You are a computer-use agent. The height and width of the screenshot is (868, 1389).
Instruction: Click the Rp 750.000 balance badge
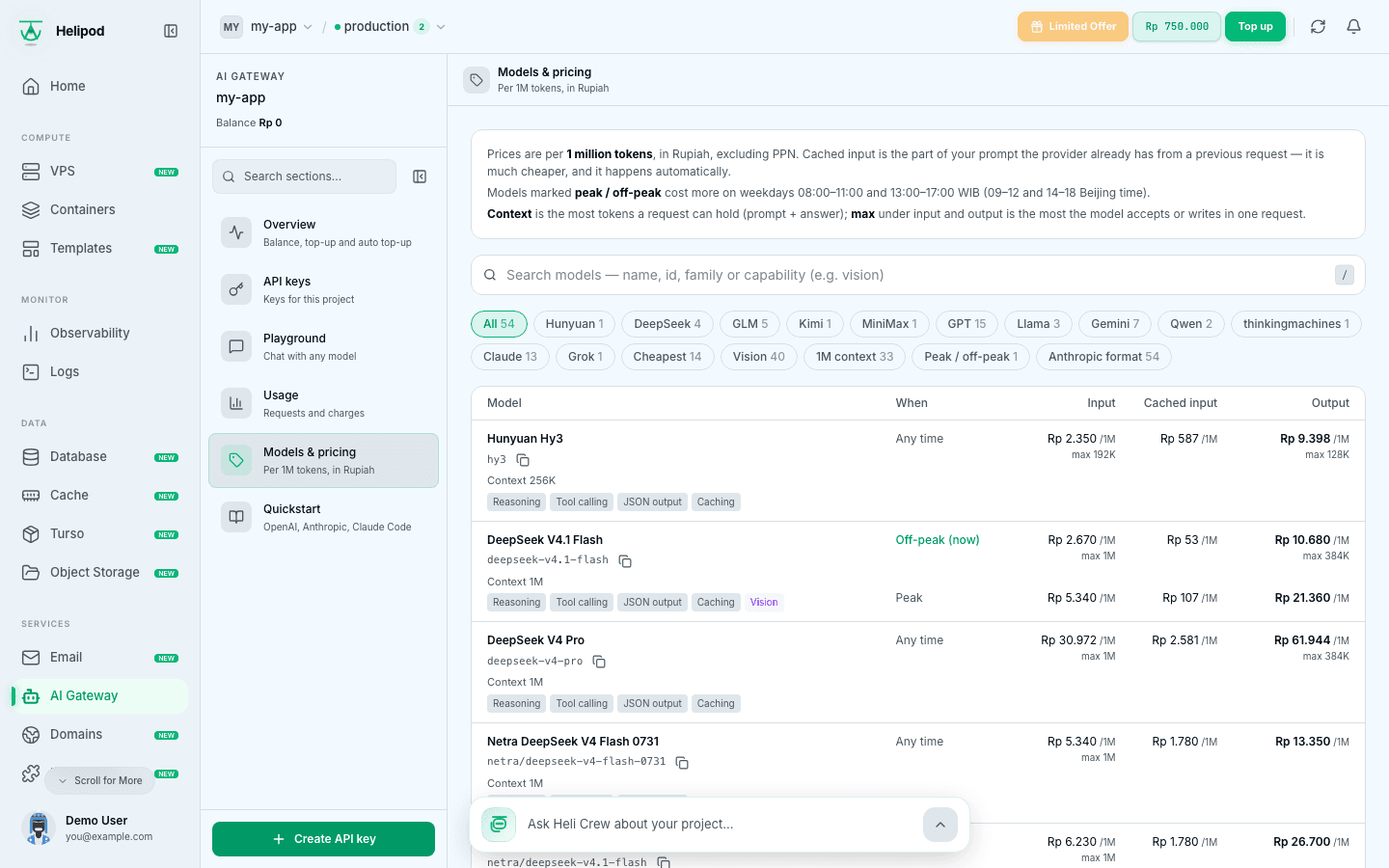[x=1177, y=27]
